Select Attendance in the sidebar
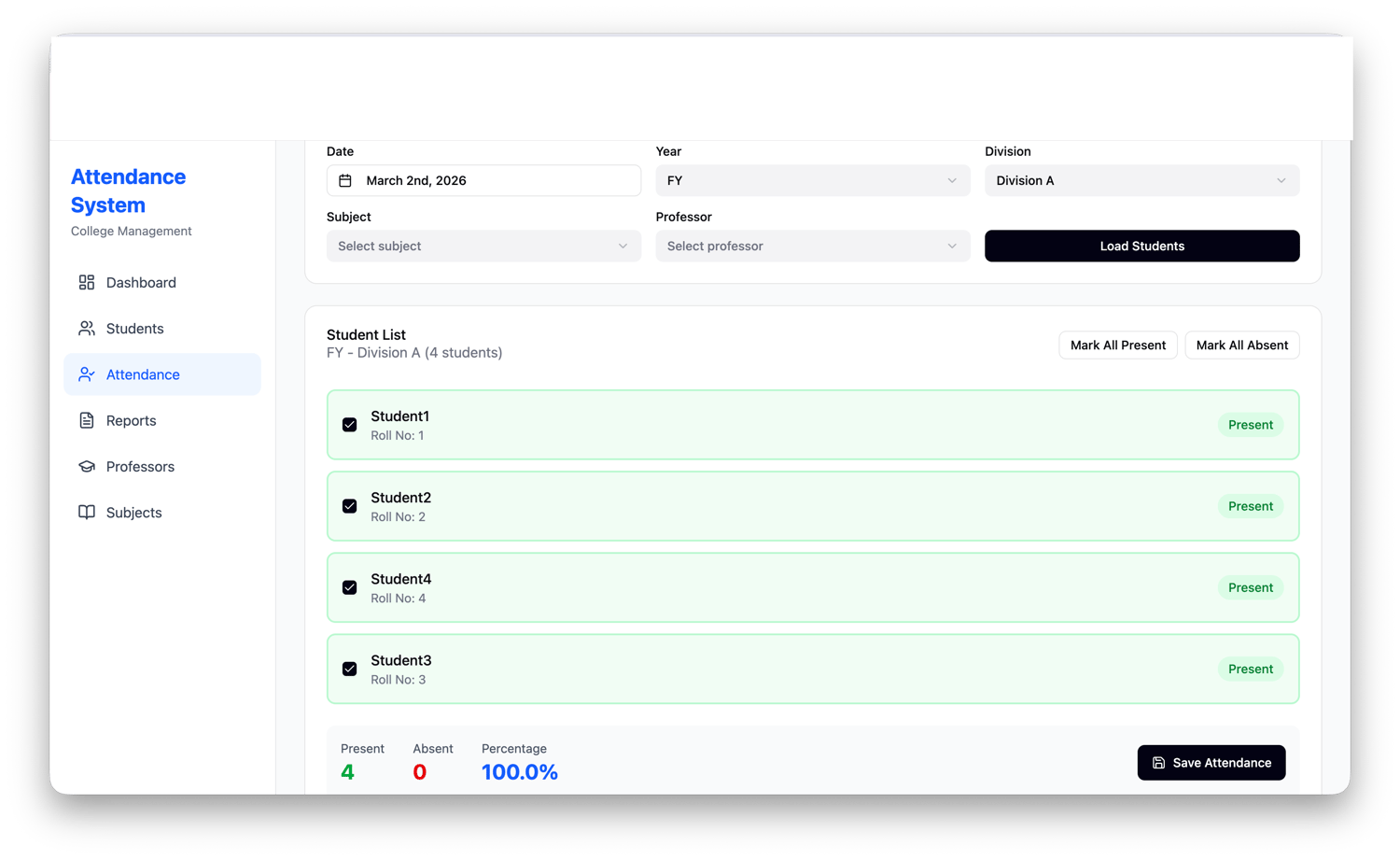This screenshot has width=1400, height=860. tap(162, 374)
